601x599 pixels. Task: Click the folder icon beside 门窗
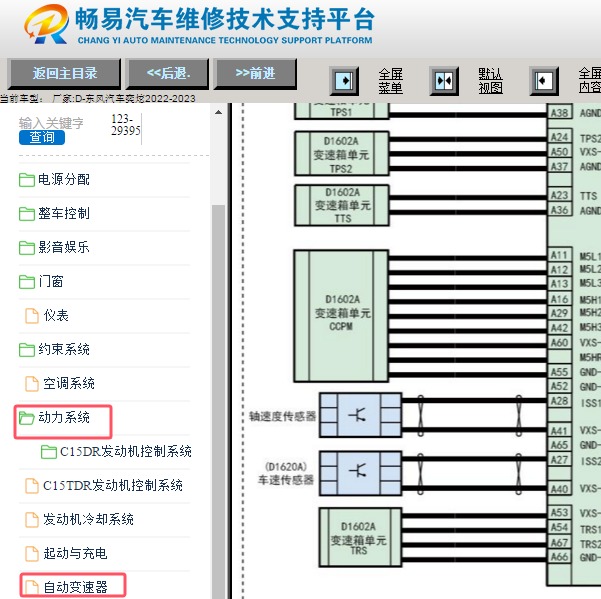26,282
